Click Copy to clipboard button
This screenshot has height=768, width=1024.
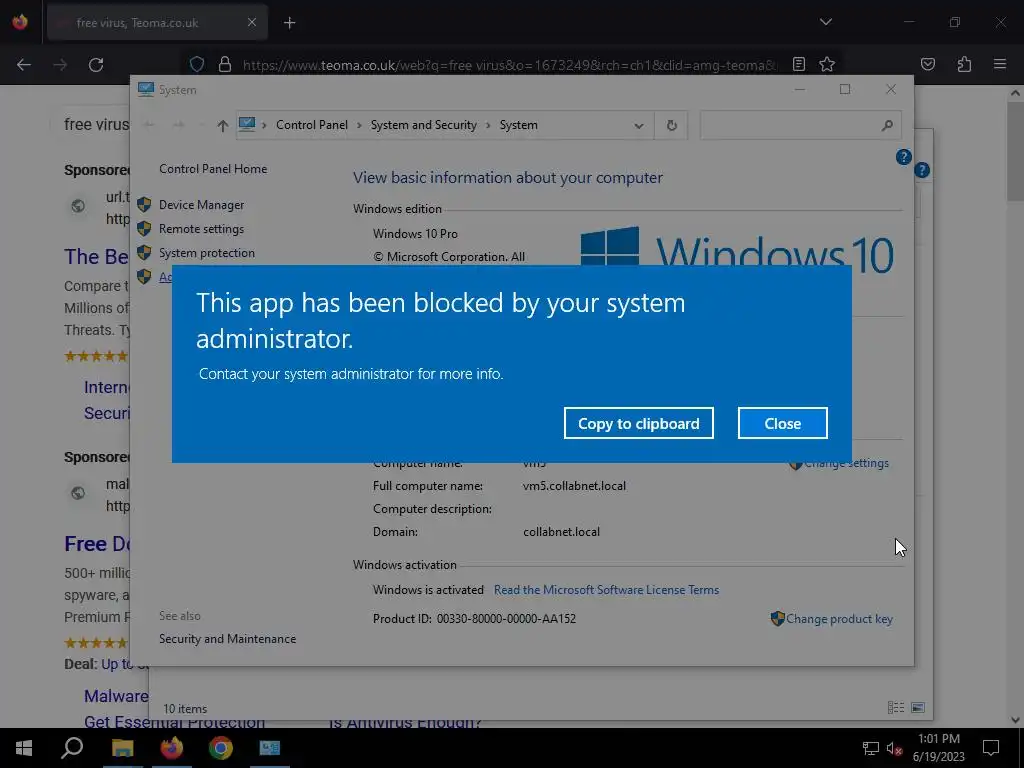(638, 423)
